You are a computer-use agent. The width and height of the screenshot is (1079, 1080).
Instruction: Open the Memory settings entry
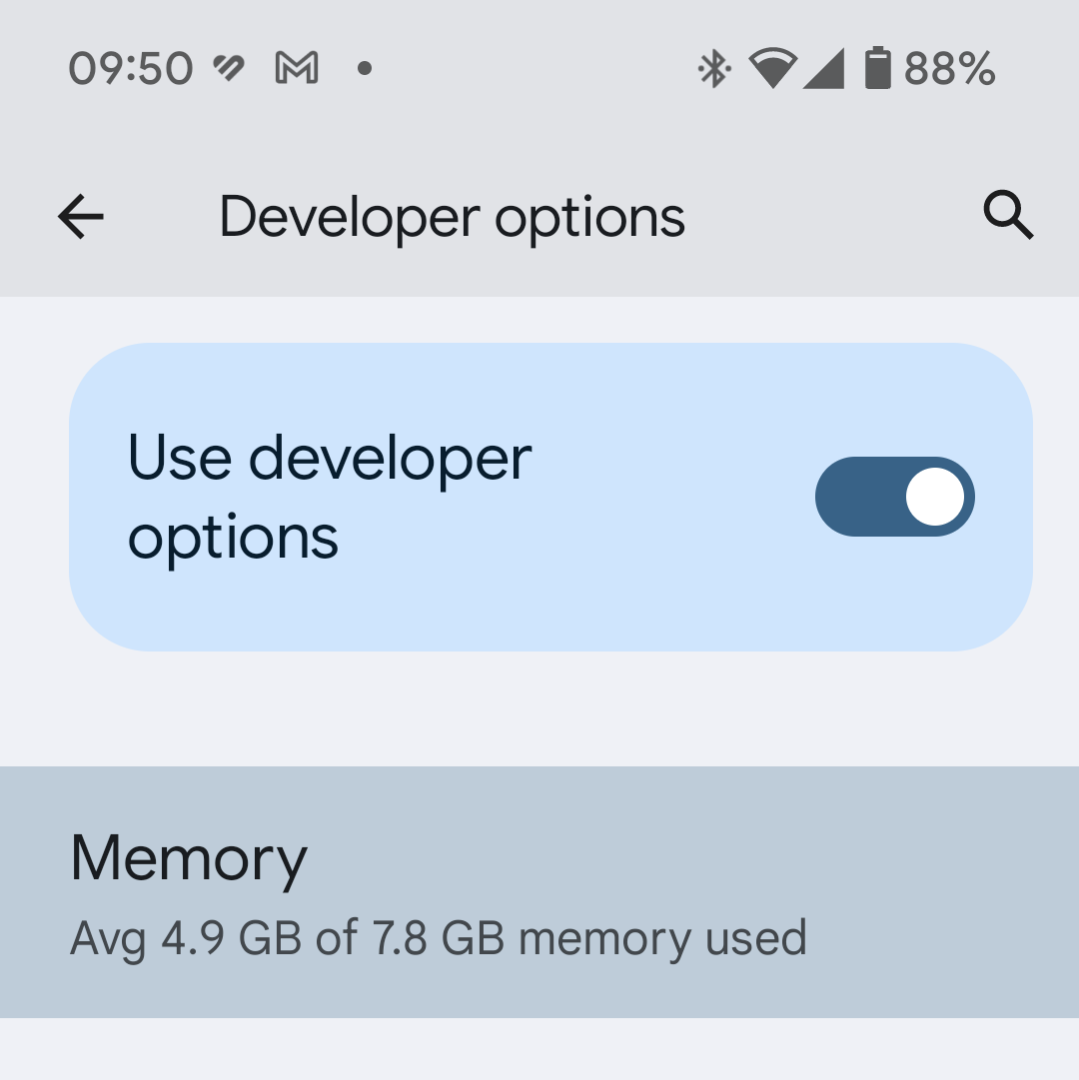(x=539, y=892)
